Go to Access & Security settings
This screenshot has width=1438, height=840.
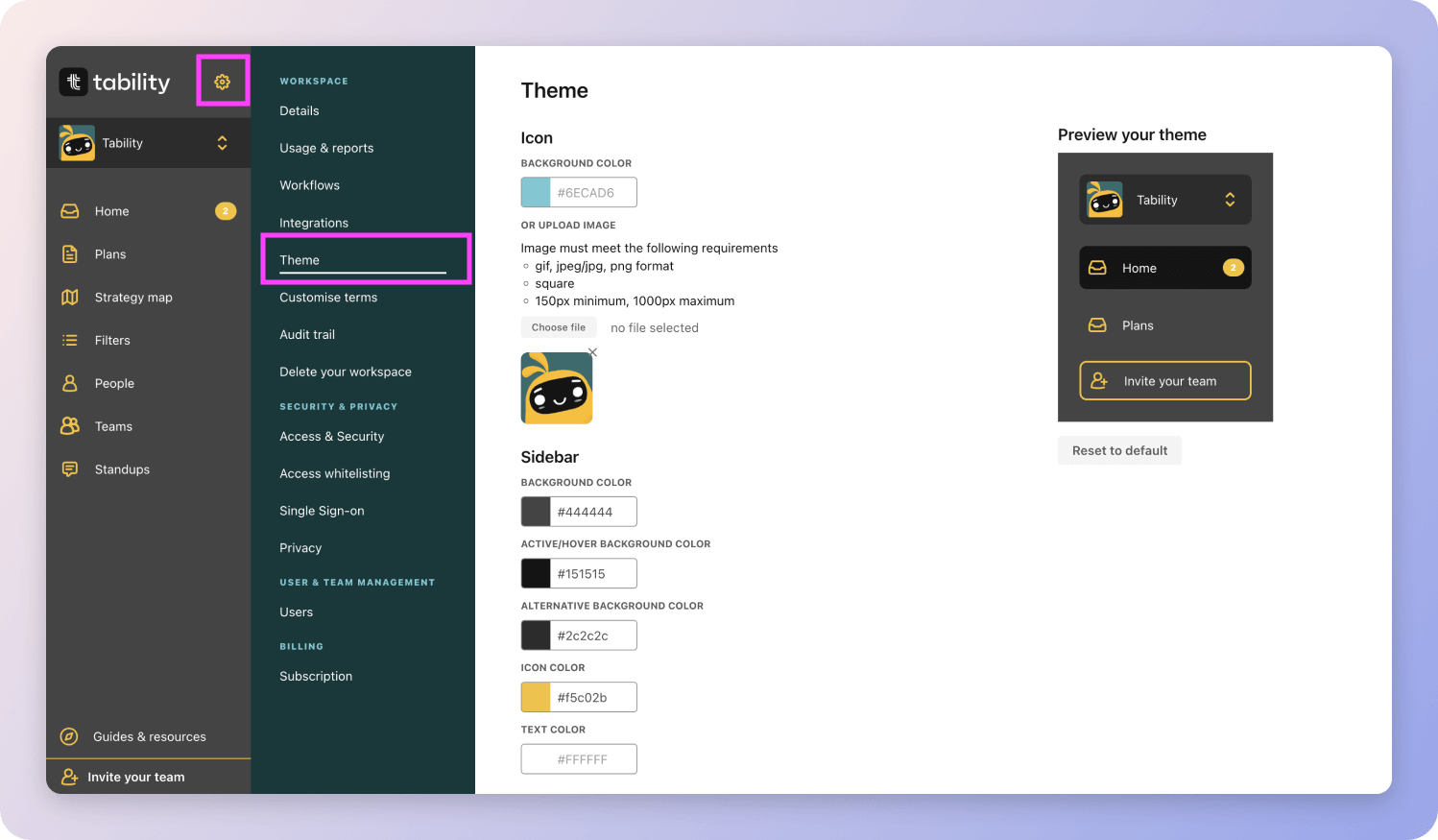tap(331, 436)
